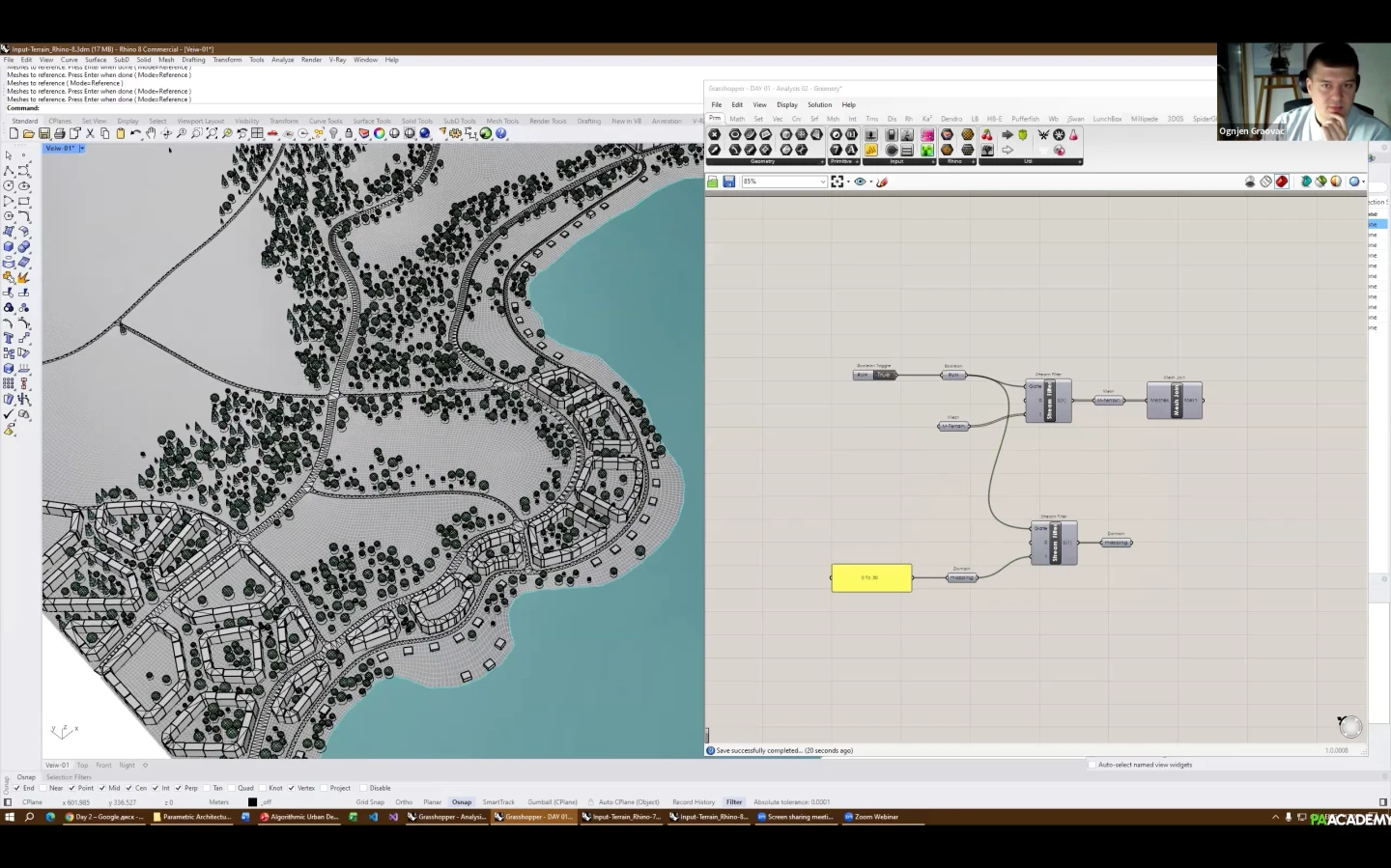Click the black layer color swatch

point(252,802)
